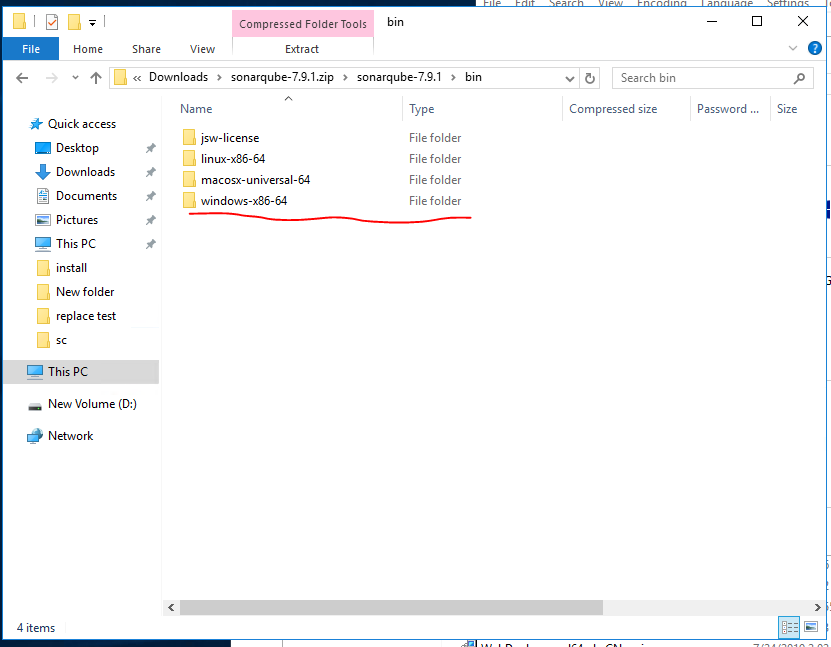
Task: Unpin Desktop using its pin icon
Action: tap(151, 148)
